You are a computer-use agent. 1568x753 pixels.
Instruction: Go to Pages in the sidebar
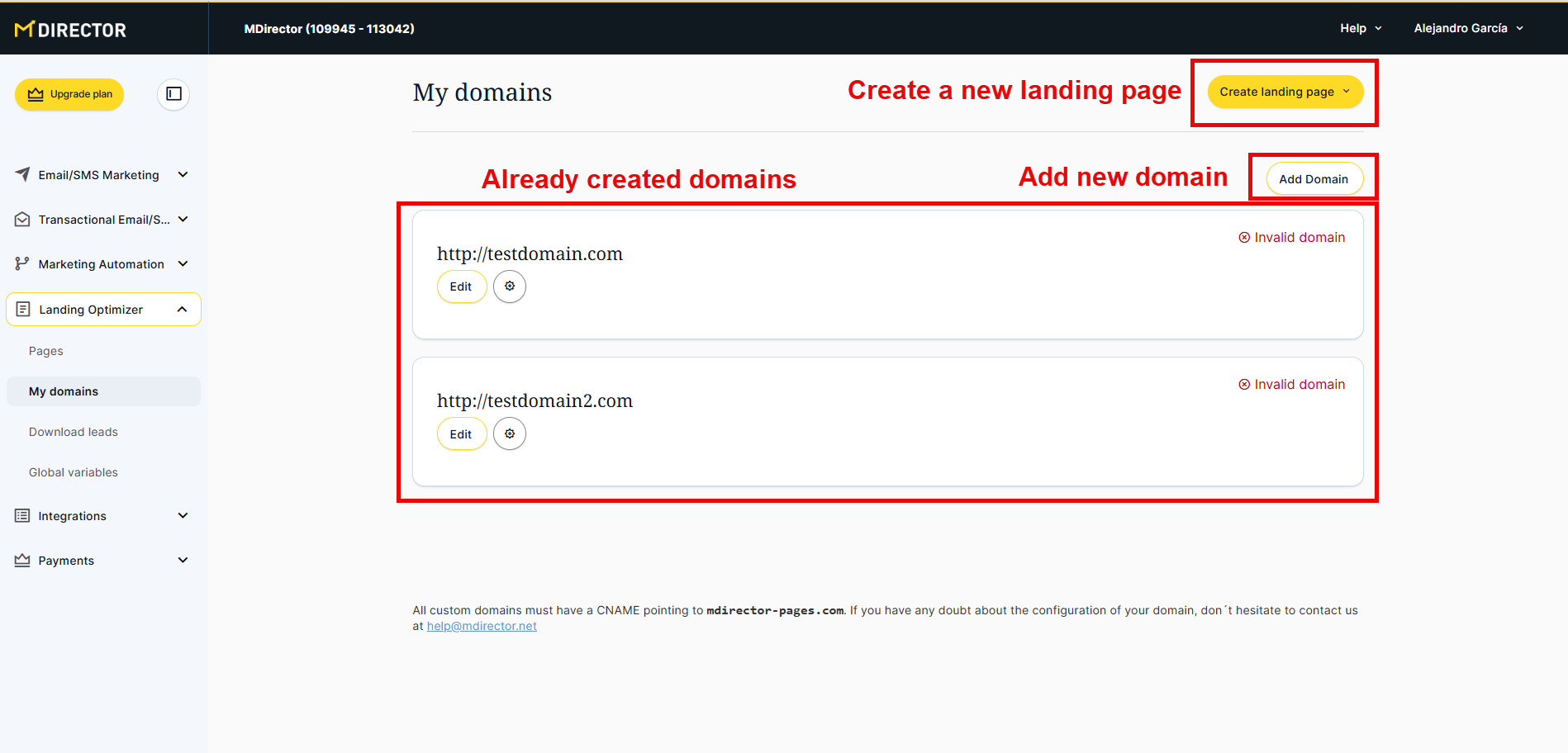[46, 351]
